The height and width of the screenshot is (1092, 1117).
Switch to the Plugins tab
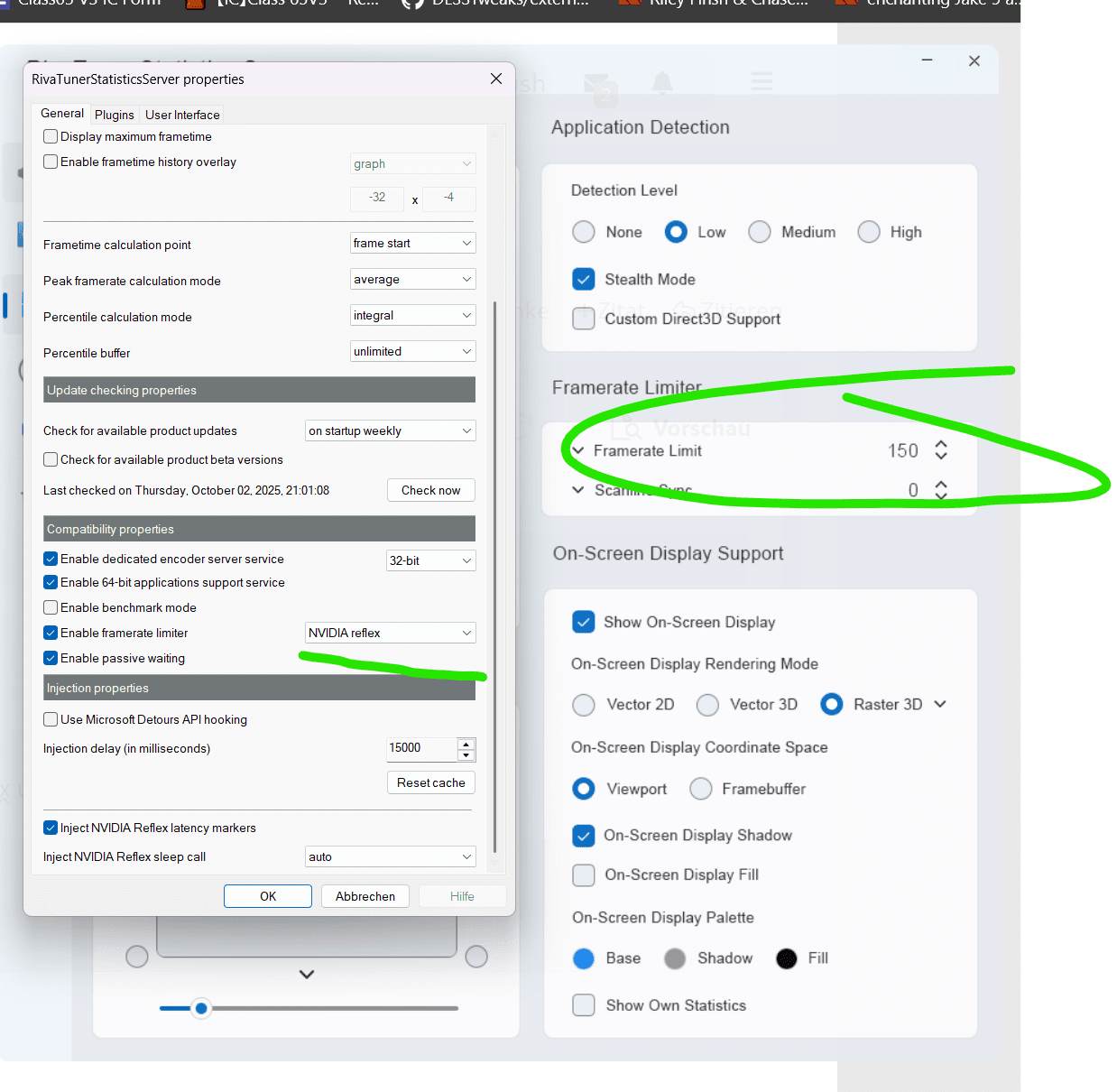114,115
